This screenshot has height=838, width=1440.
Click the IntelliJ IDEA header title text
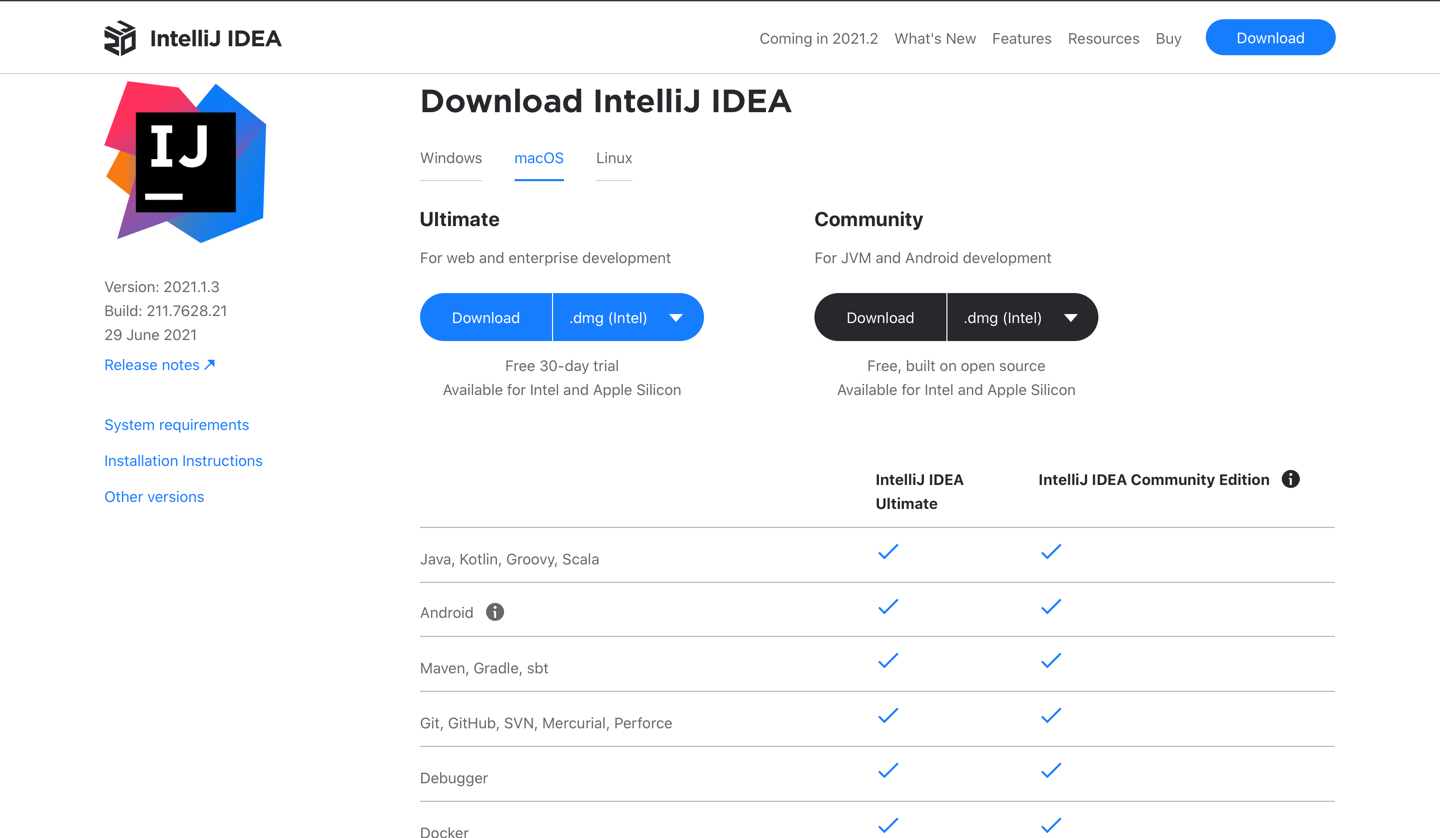tap(216, 38)
